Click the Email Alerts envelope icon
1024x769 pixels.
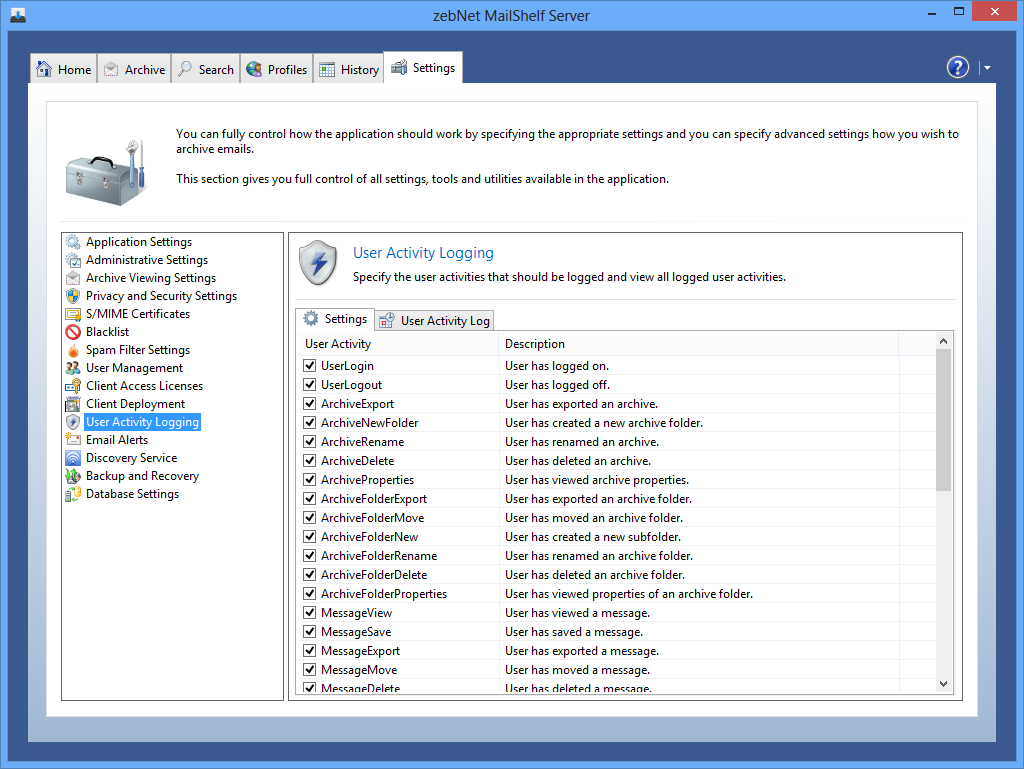click(73, 440)
